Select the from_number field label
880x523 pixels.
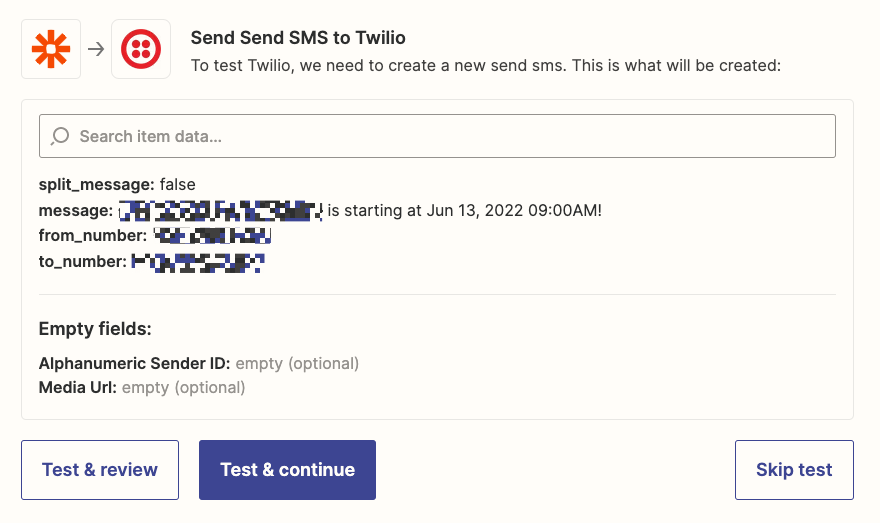[95, 236]
